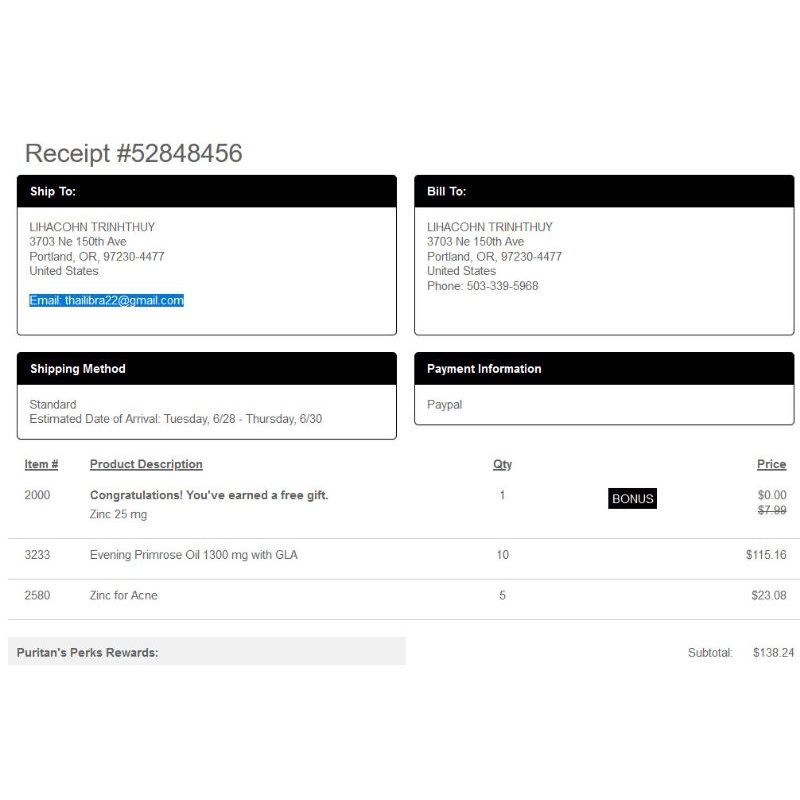Click the Puritan's Perks Rewards label
Image resolution: width=800 pixels, height=800 pixels.
pyautogui.click(x=88, y=653)
